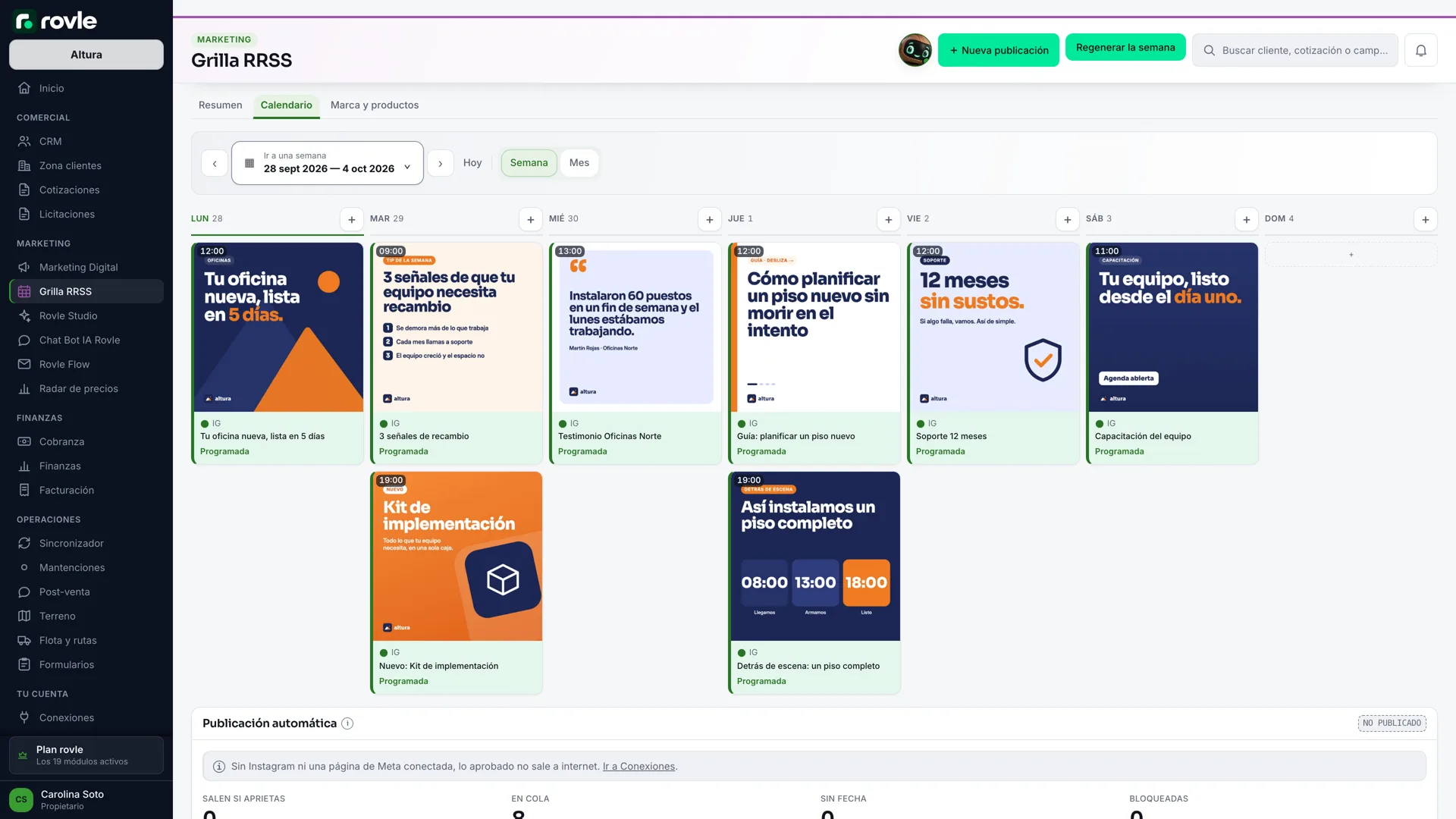
Task: Open Radar de precios
Action: point(86,388)
